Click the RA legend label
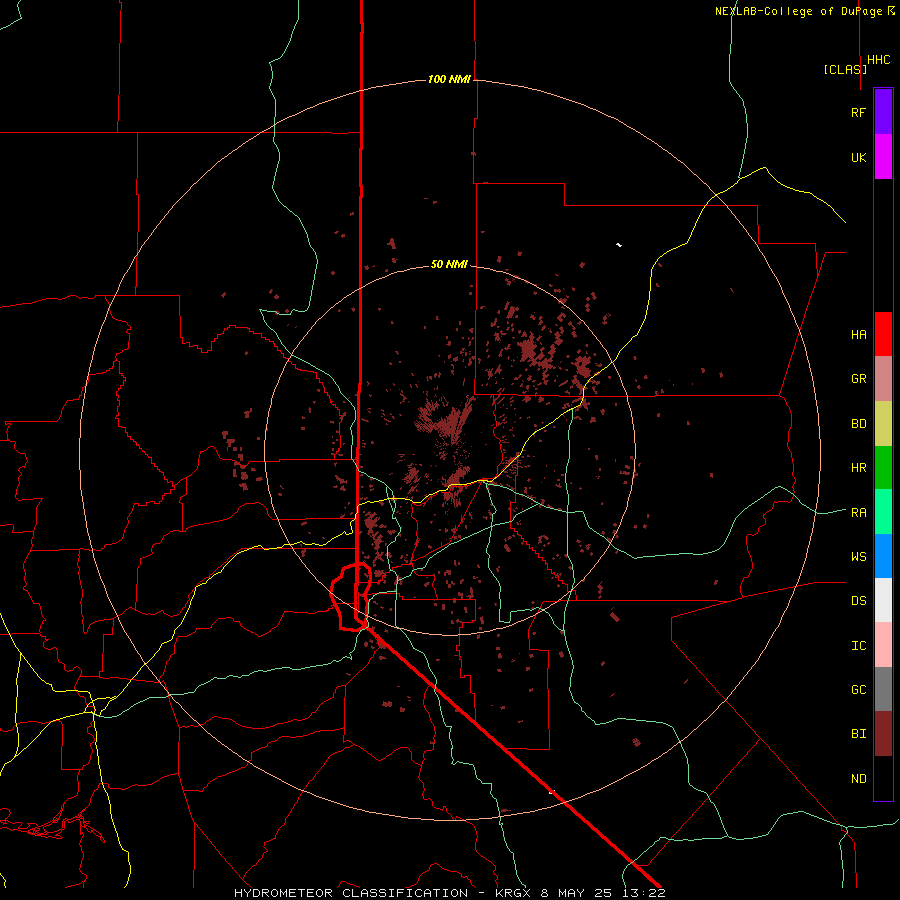900x900 pixels. [858, 513]
